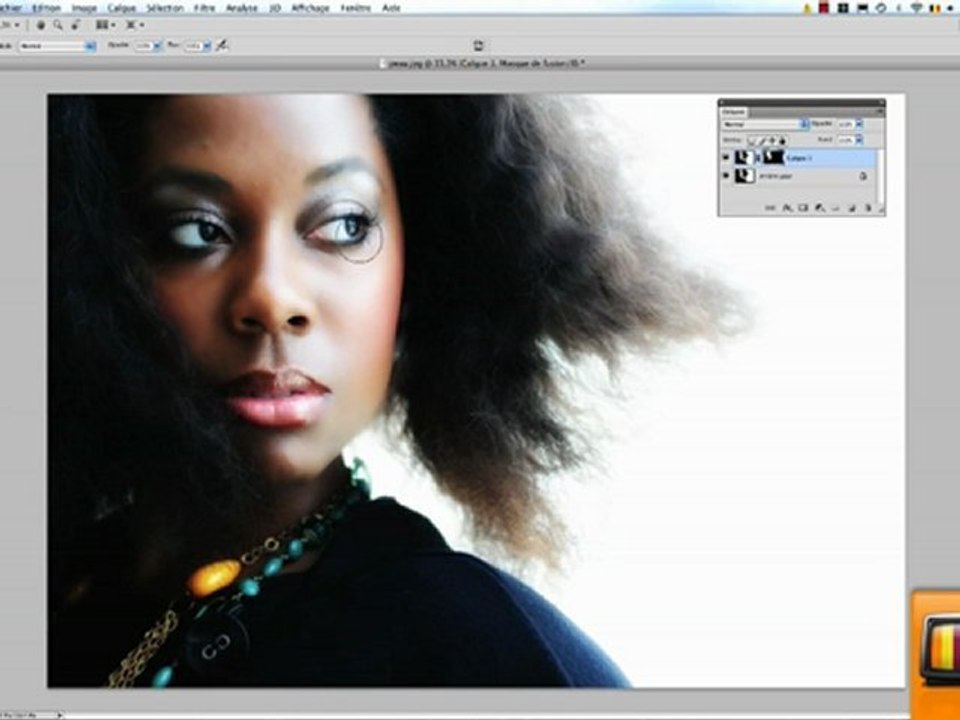Open the Filtre menu

pyautogui.click(x=204, y=8)
